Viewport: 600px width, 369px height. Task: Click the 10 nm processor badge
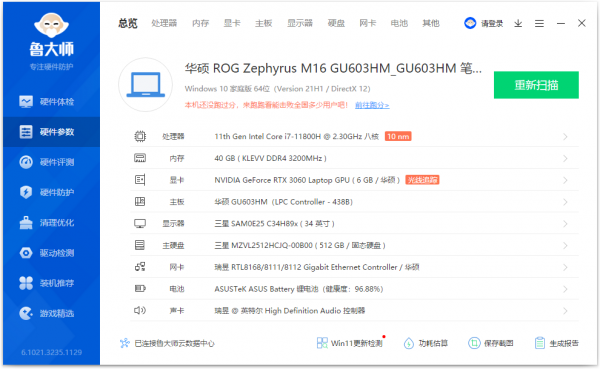(x=398, y=136)
